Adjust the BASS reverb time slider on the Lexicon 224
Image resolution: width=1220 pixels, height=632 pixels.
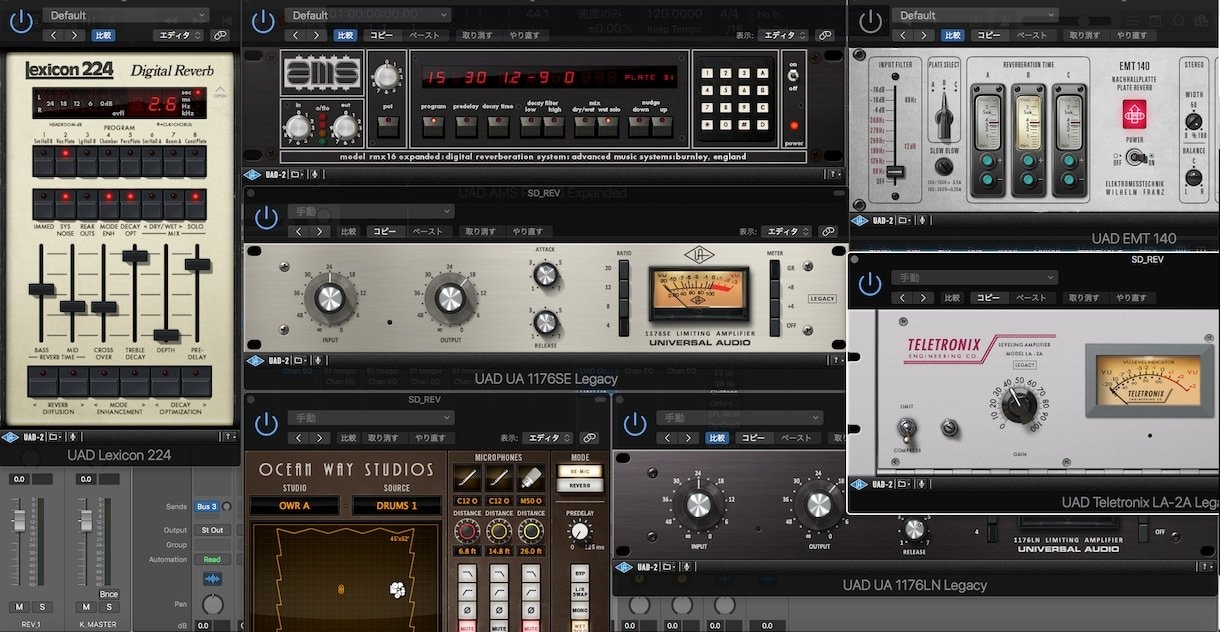tap(41, 290)
